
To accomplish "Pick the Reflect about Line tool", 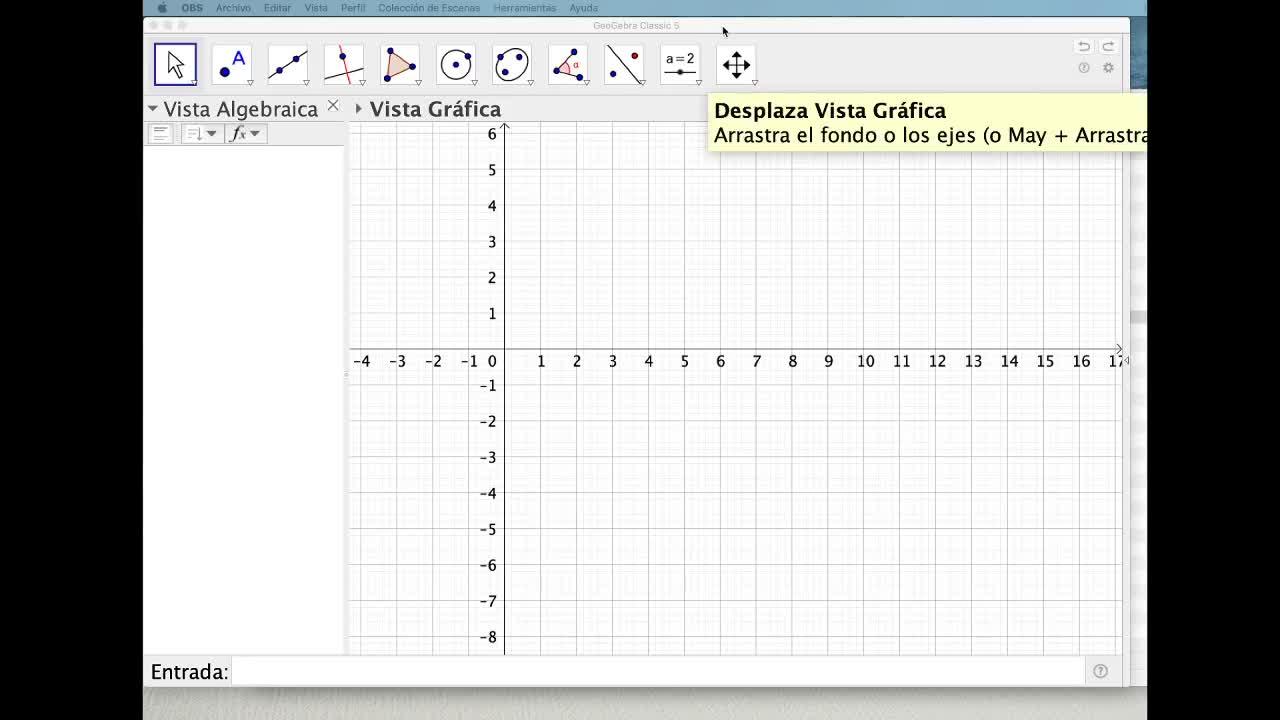I will pos(623,65).
